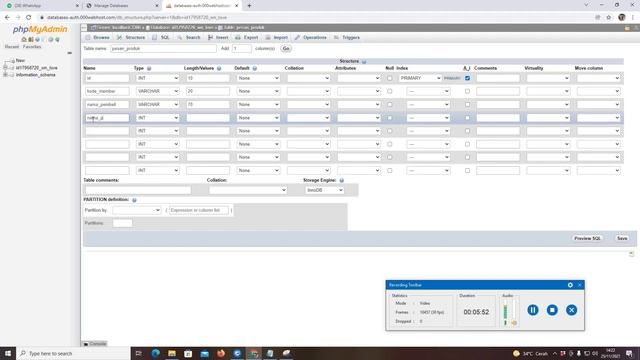Go back in the browser
Screen dimensions: 640x360
pos(7,18)
